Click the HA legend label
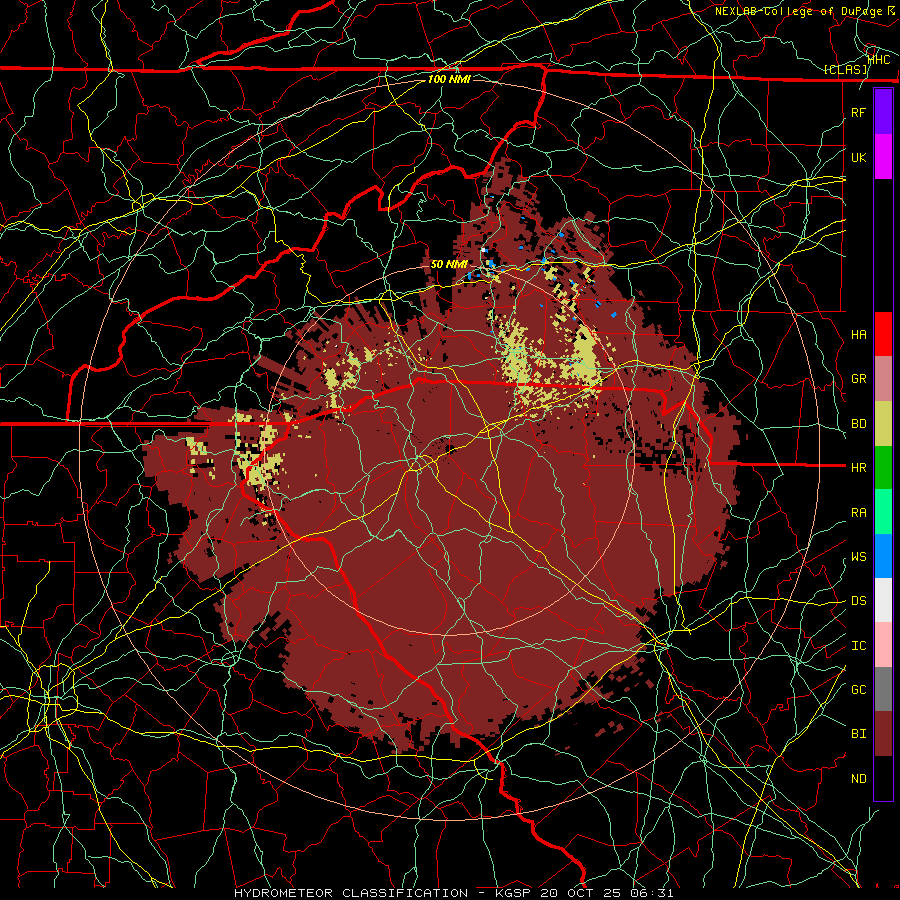Image resolution: width=900 pixels, height=900 pixels. (859, 334)
